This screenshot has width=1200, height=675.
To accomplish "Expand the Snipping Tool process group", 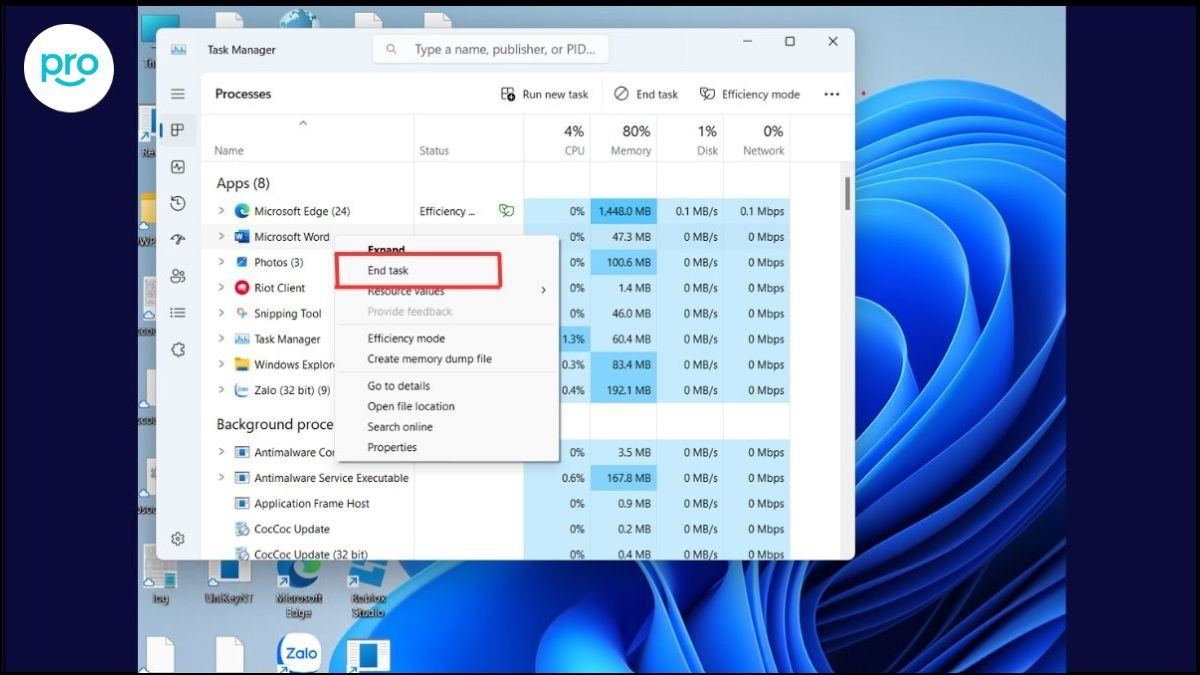I will [221, 314].
